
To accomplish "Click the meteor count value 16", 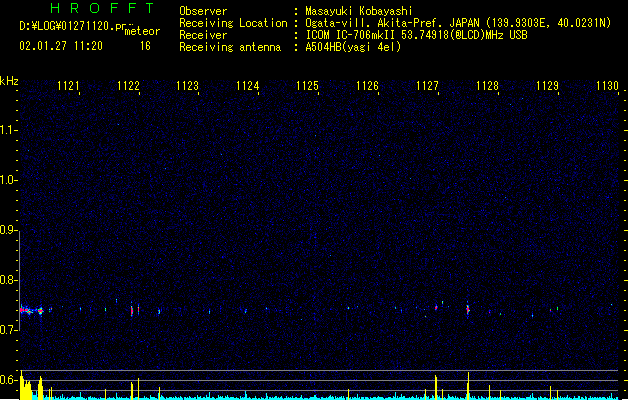I will click(145, 46).
